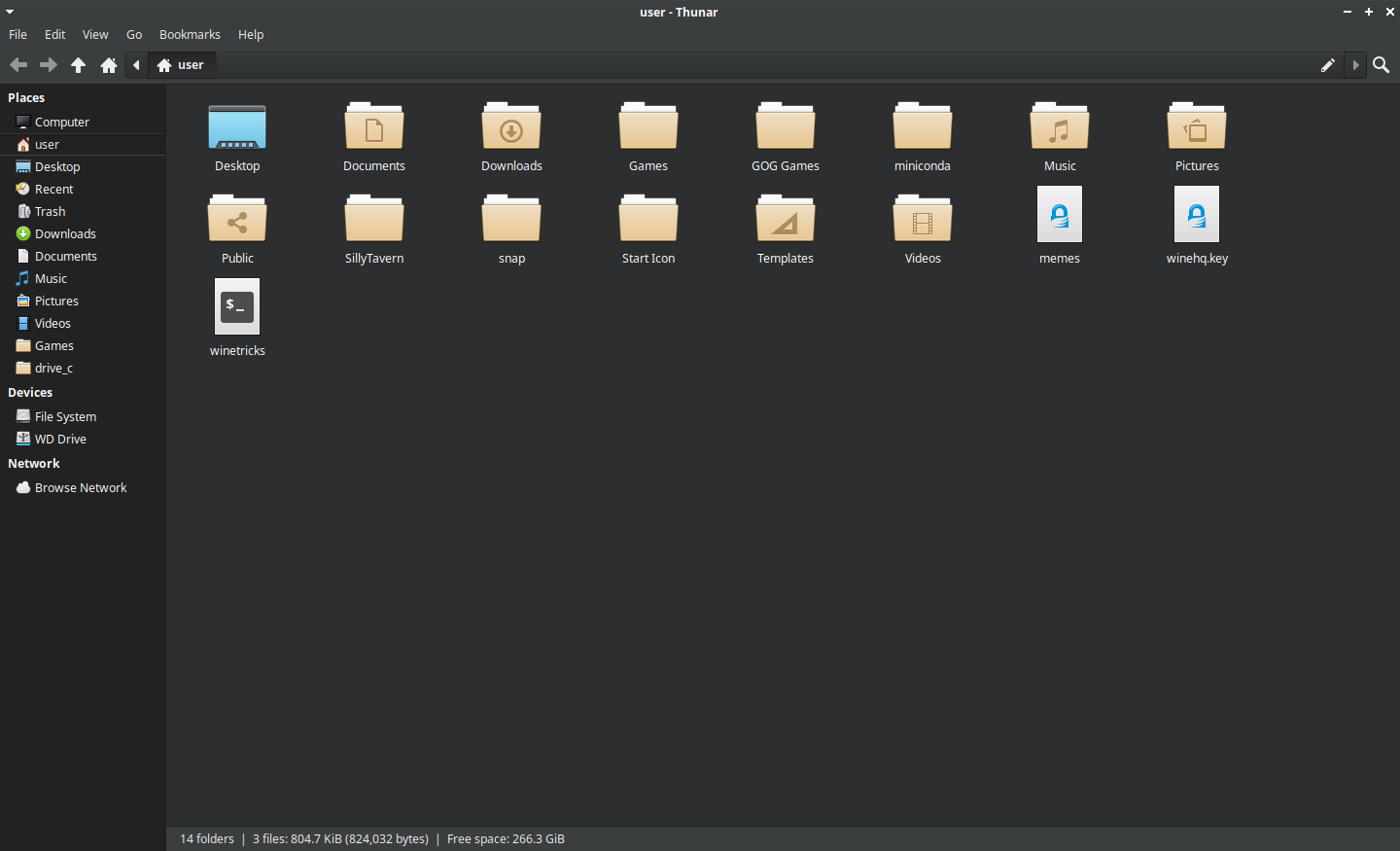1400x851 pixels.
Task: Go to home folder via toolbar house icon
Action: tap(109, 65)
